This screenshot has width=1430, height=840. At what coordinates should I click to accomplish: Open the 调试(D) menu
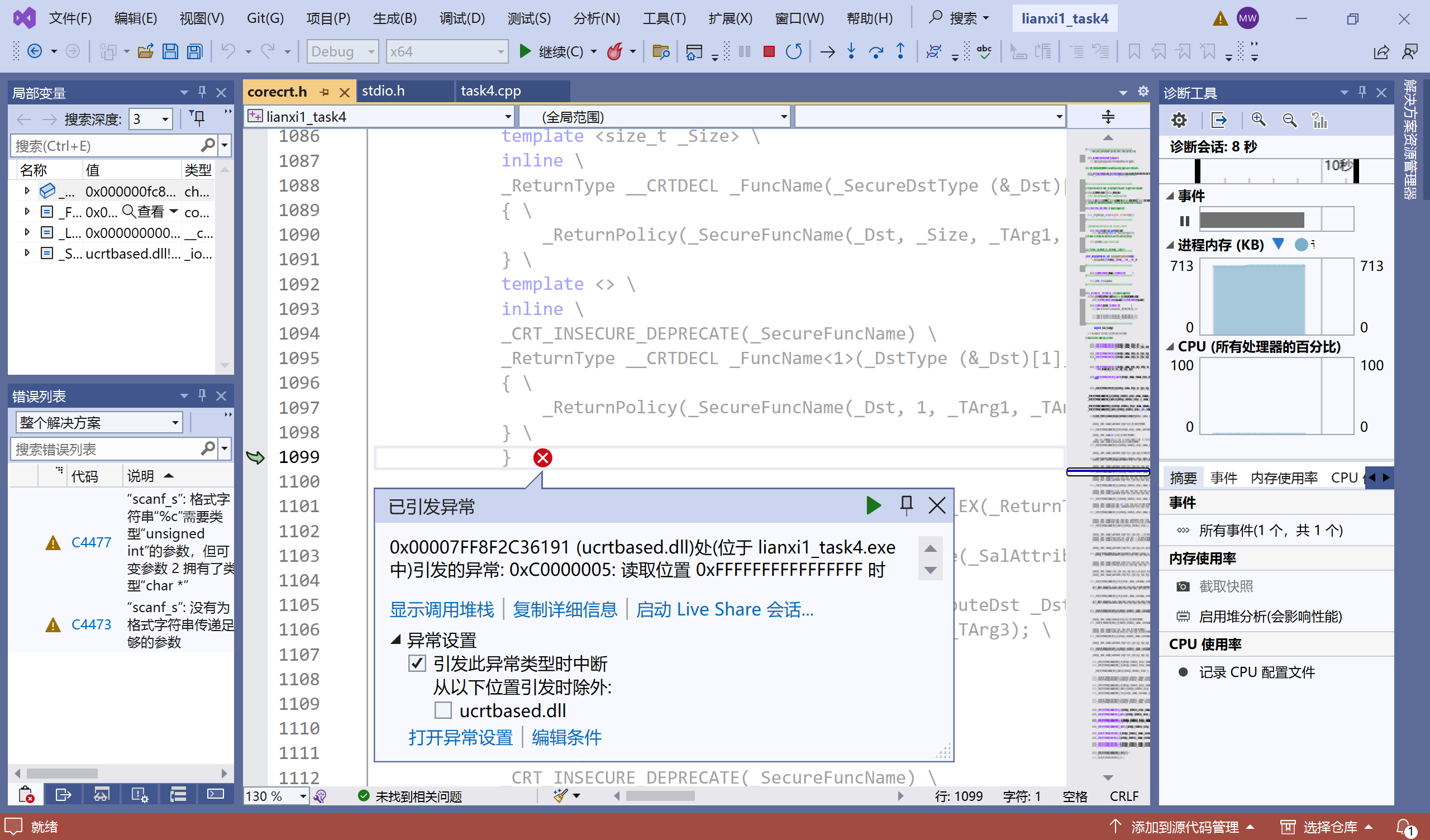[x=461, y=18]
